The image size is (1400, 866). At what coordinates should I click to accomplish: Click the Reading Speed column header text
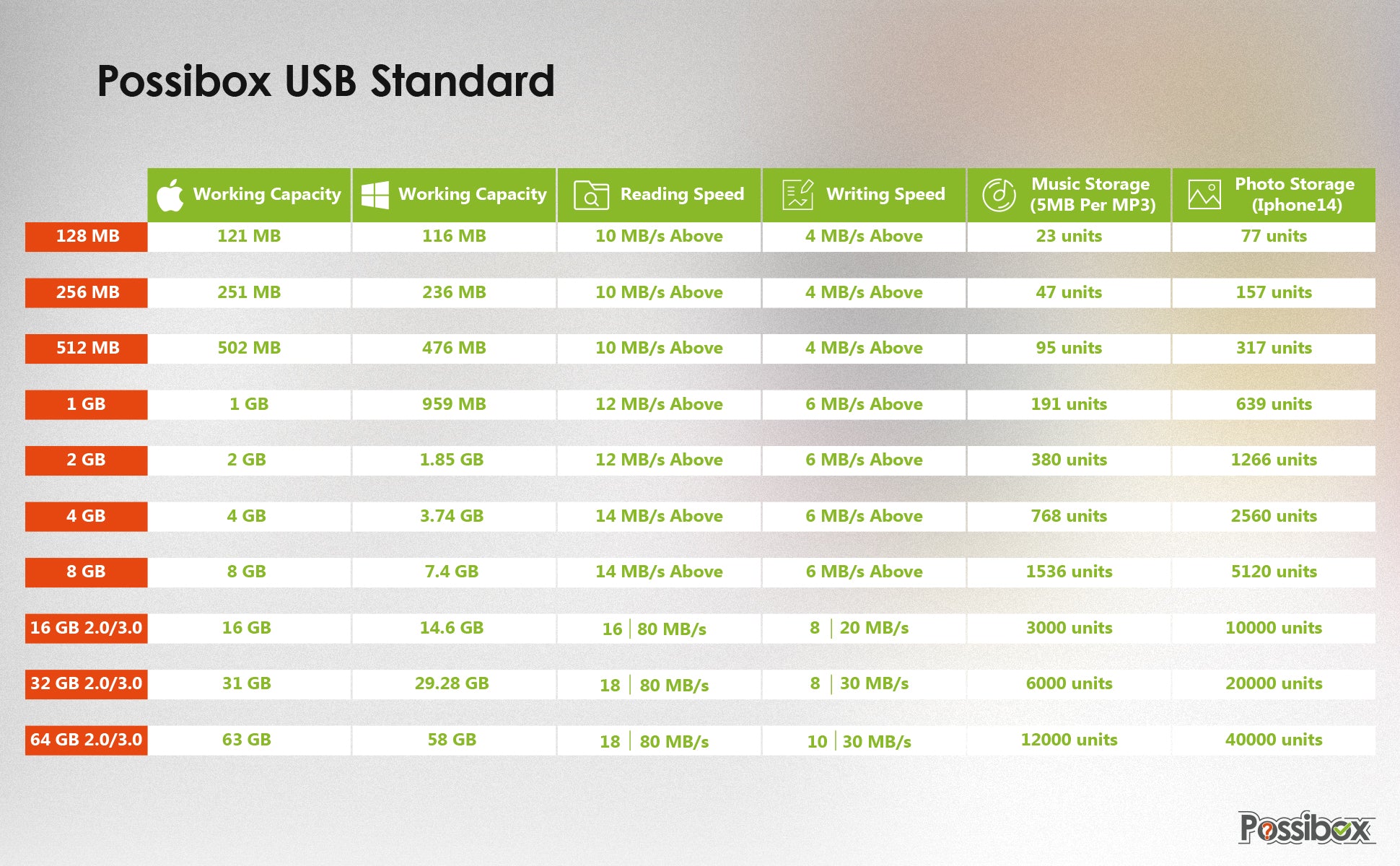(682, 194)
